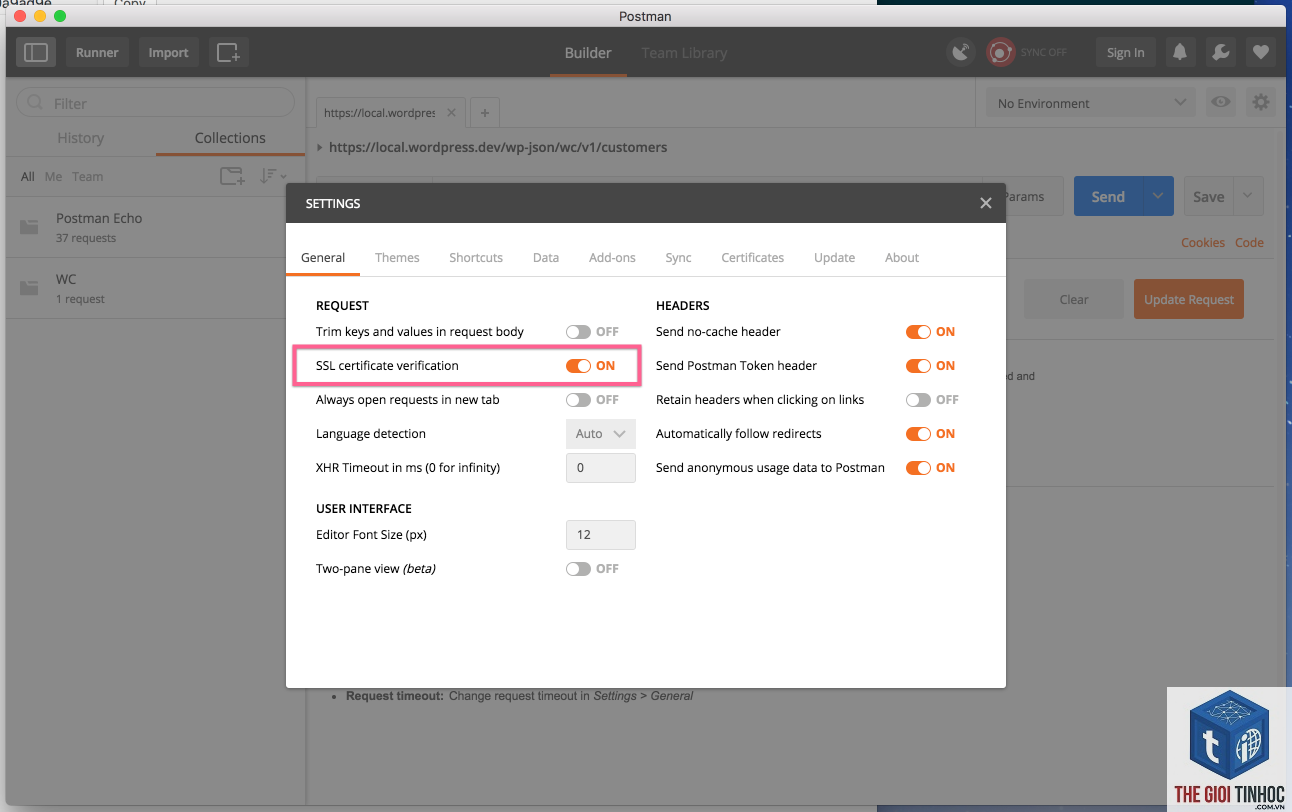1292x812 pixels.
Task: Click the blue Send button
Action: (x=1108, y=196)
